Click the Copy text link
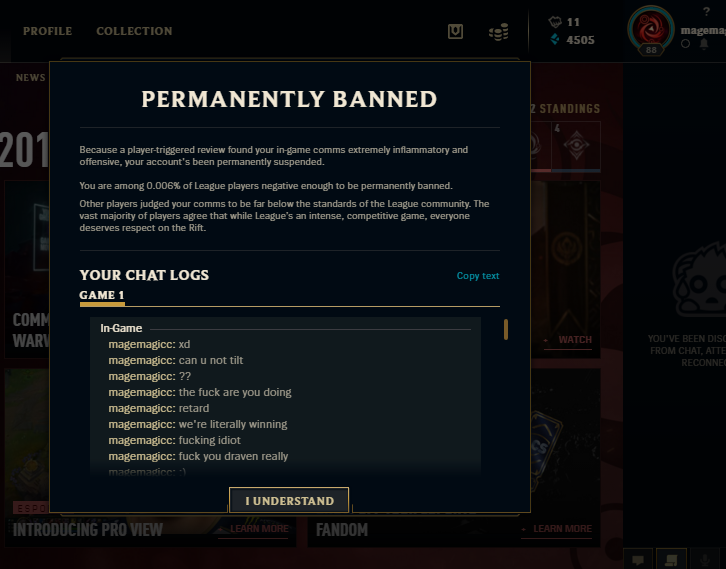This screenshot has height=569, width=726. (478, 276)
